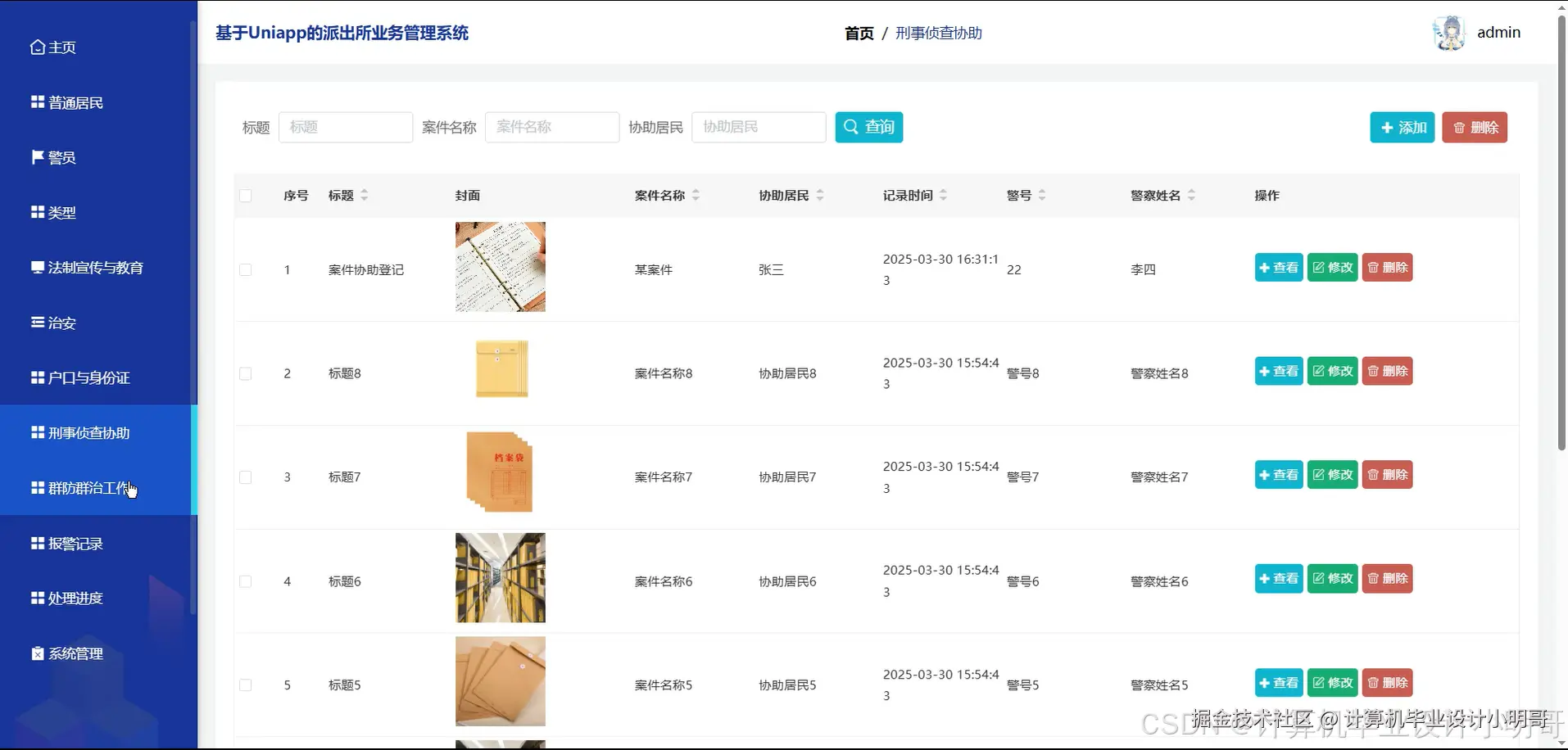Sort the table by 标题 column
Image resolution: width=1568 pixels, height=750 pixels.
tap(365, 195)
